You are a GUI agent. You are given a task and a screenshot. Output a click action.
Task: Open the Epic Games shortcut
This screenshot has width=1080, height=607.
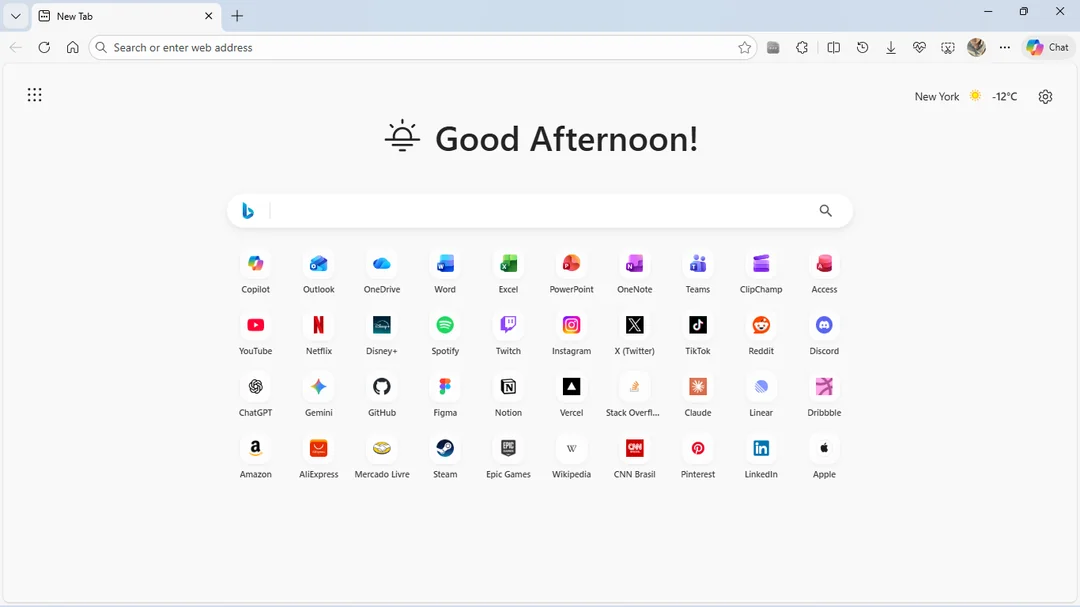coord(508,457)
